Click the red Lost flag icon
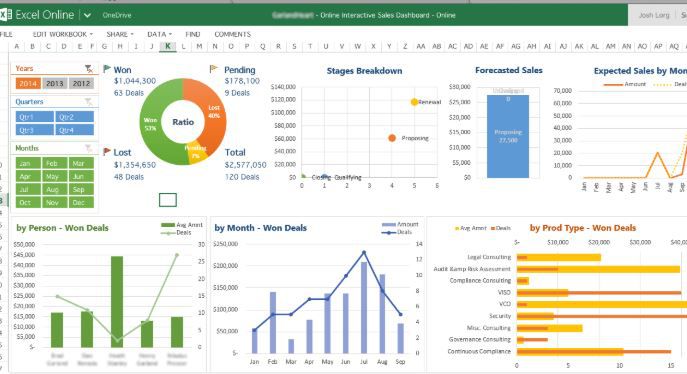Viewport: 687px width, 374px height. 107,152
